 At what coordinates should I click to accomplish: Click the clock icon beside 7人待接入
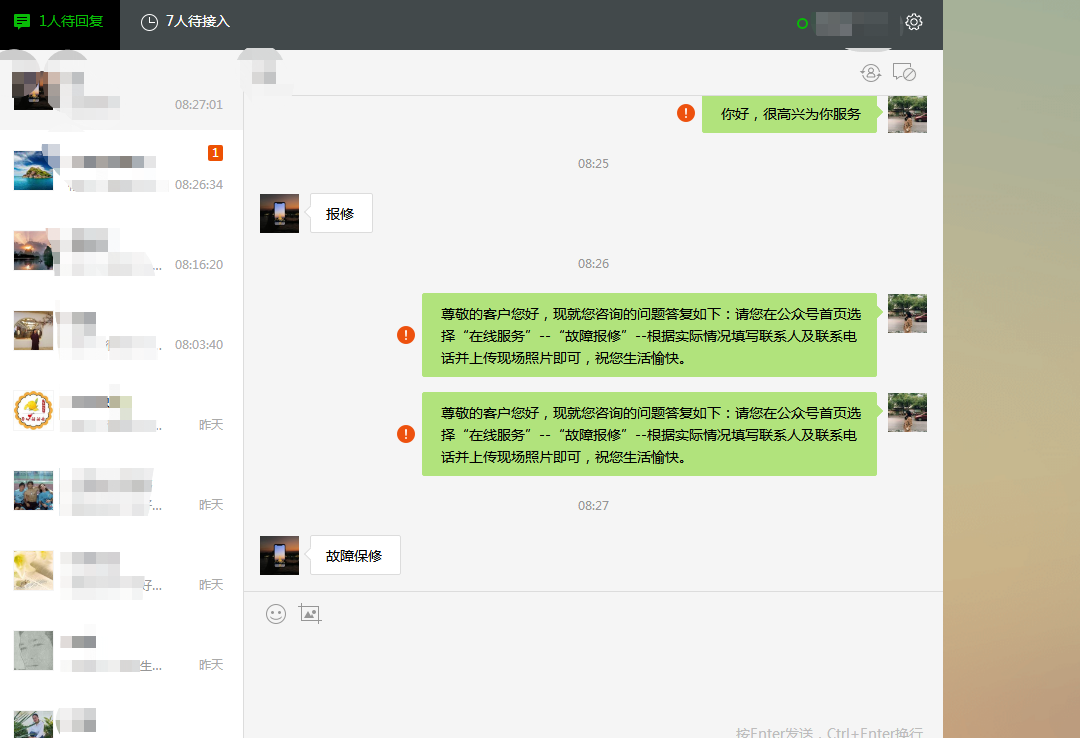pyautogui.click(x=150, y=20)
